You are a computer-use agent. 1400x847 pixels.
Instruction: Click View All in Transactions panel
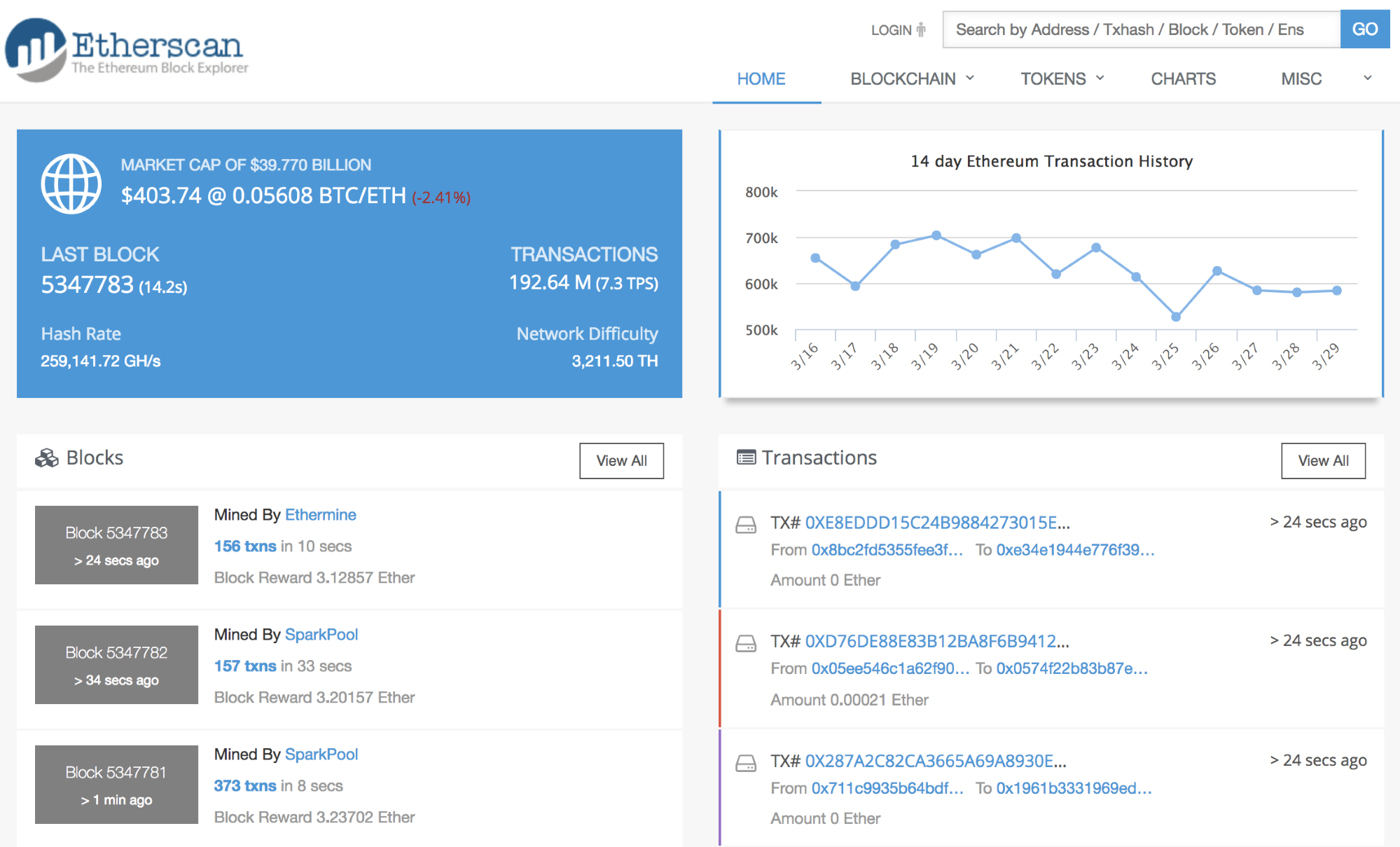coord(1323,460)
